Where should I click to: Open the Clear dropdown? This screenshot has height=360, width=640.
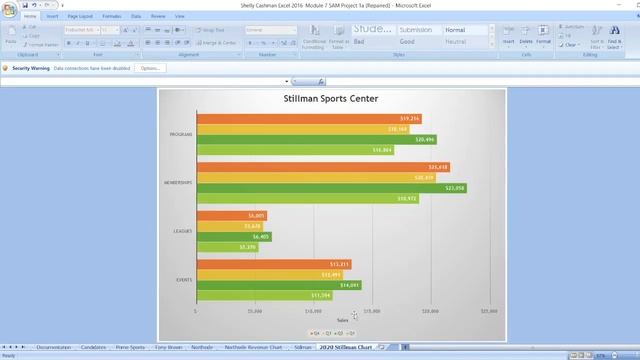(570, 45)
